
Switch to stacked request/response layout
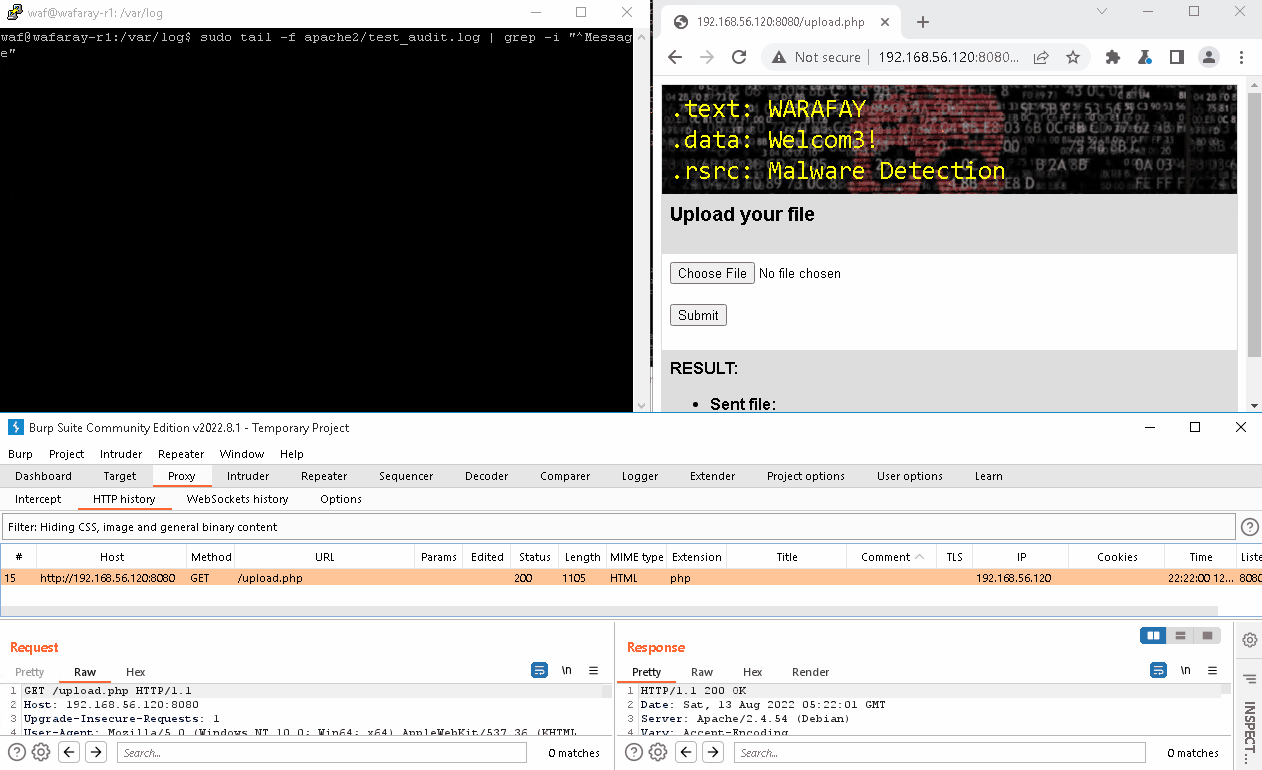point(1181,636)
